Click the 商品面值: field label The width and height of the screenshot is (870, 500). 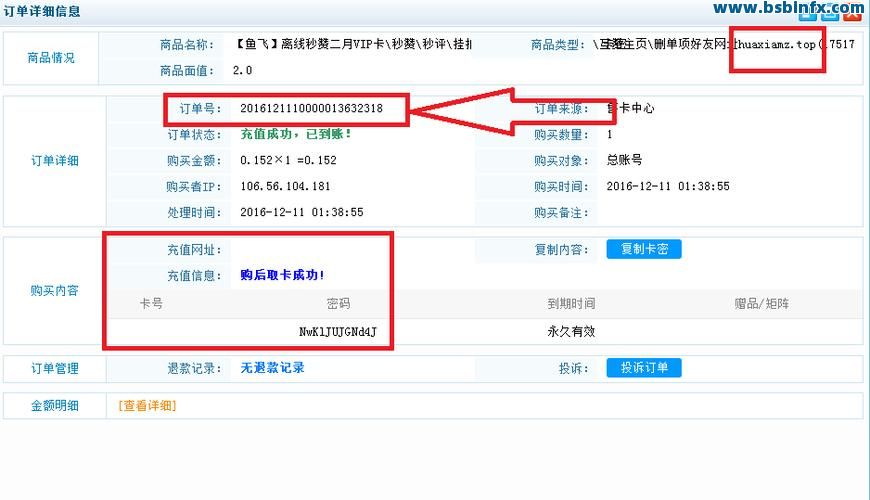click(x=187, y=70)
